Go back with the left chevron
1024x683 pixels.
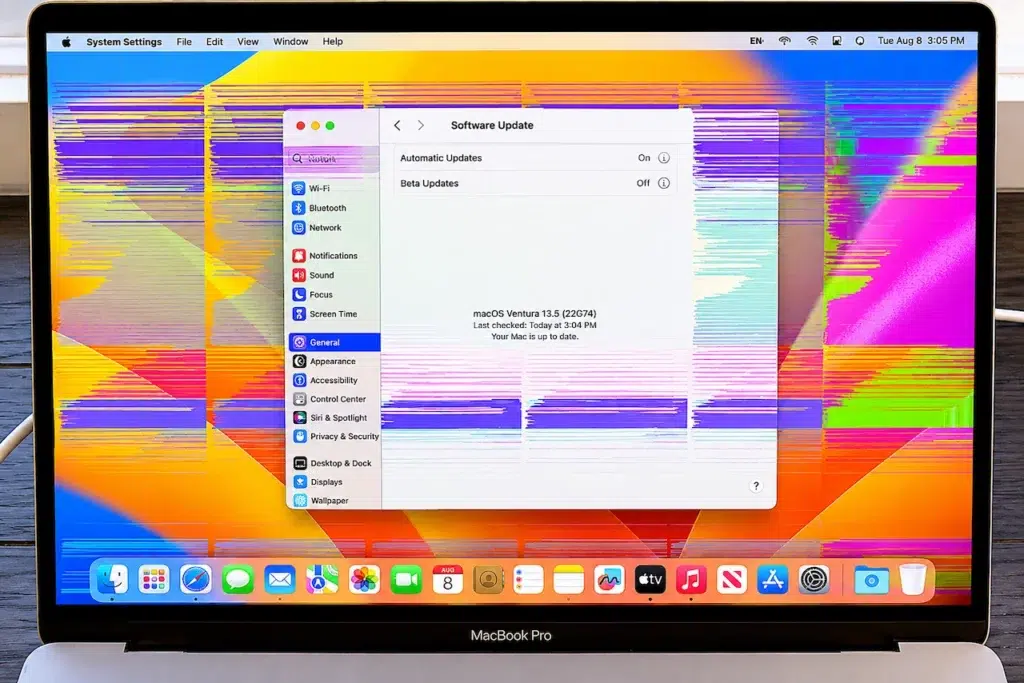pyautogui.click(x=397, y=125)
